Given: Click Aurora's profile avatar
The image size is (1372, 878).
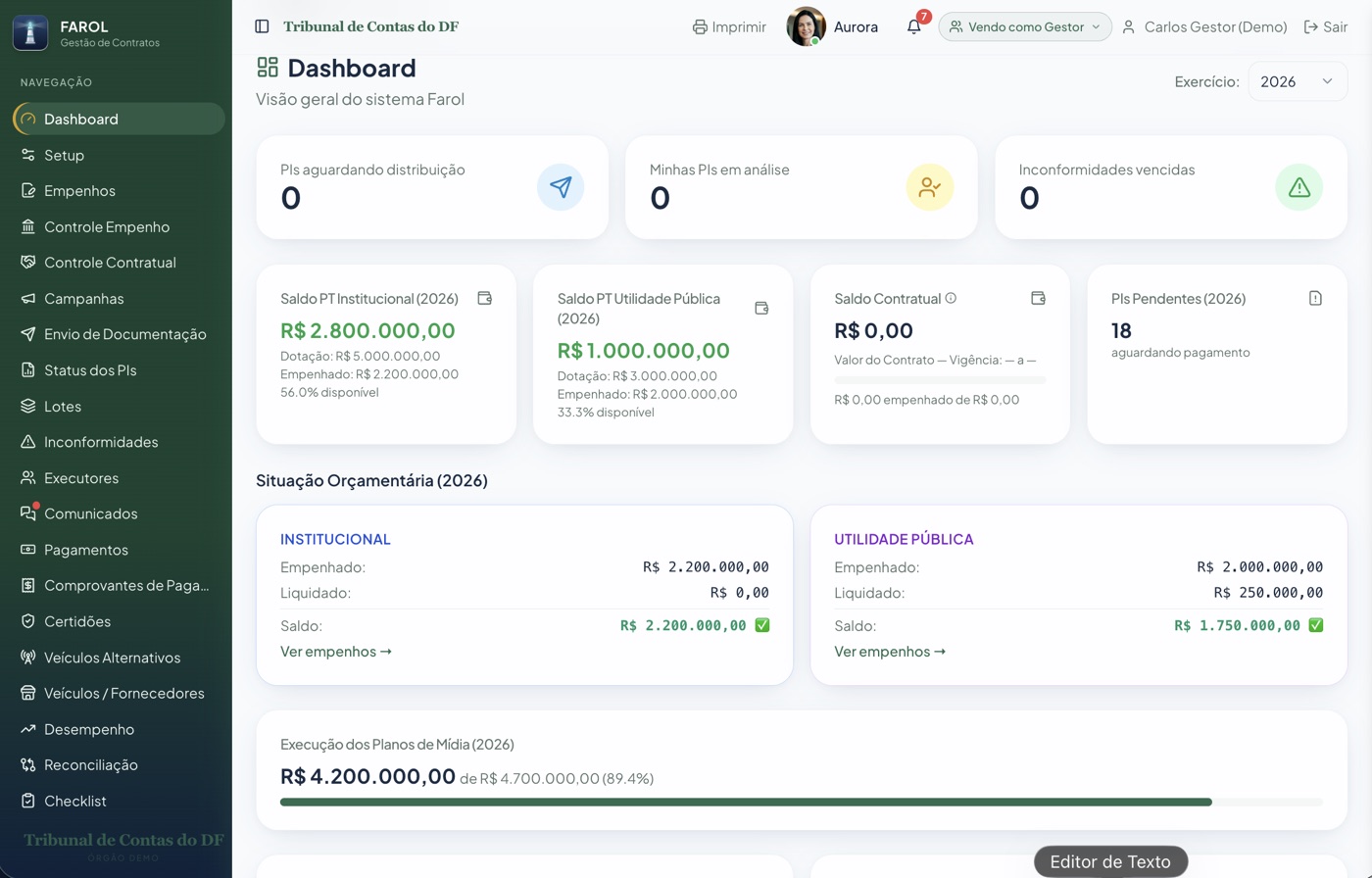Looking at the screenshot, I should coord(806,26).
